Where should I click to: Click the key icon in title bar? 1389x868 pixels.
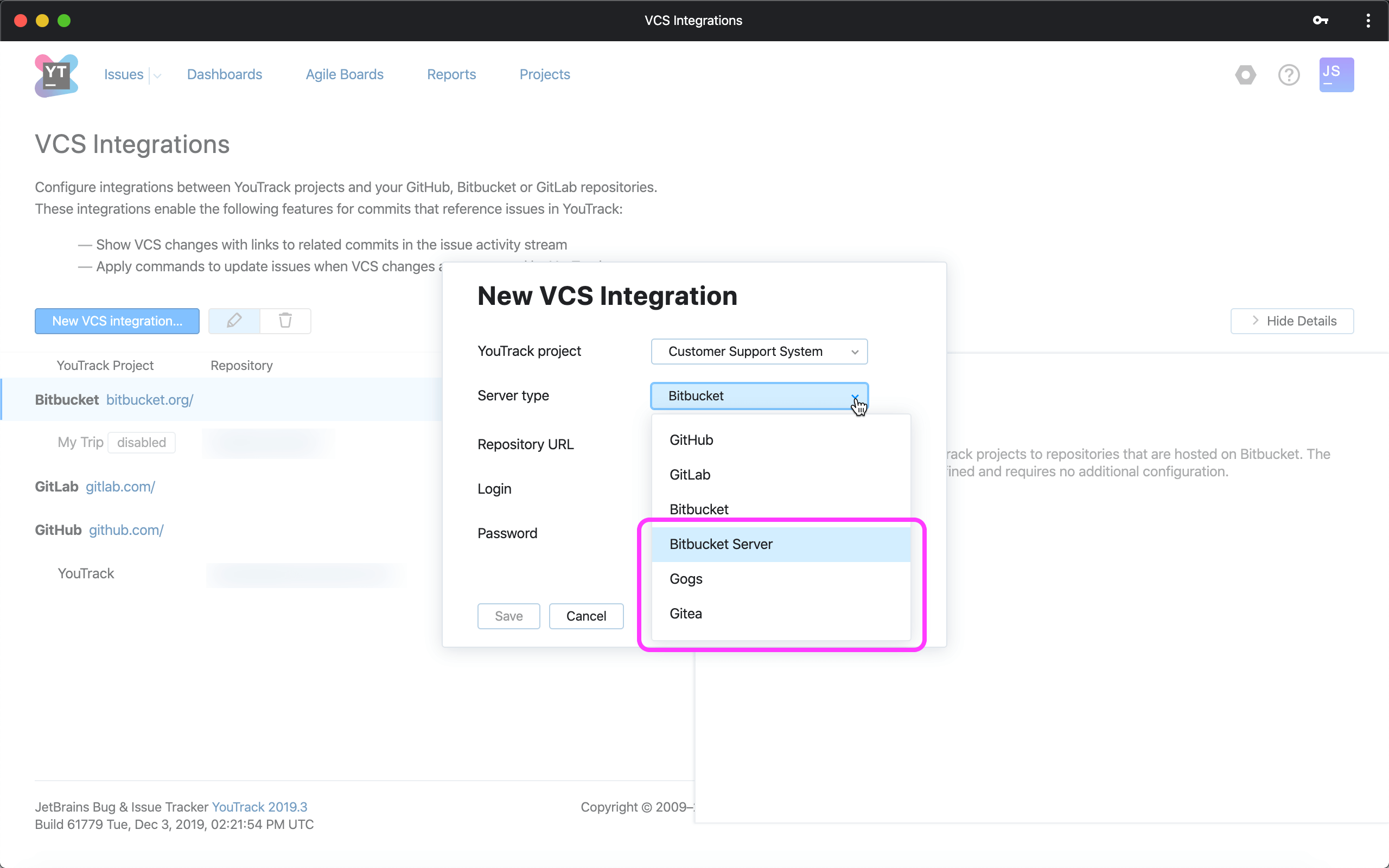(1320, 21)
